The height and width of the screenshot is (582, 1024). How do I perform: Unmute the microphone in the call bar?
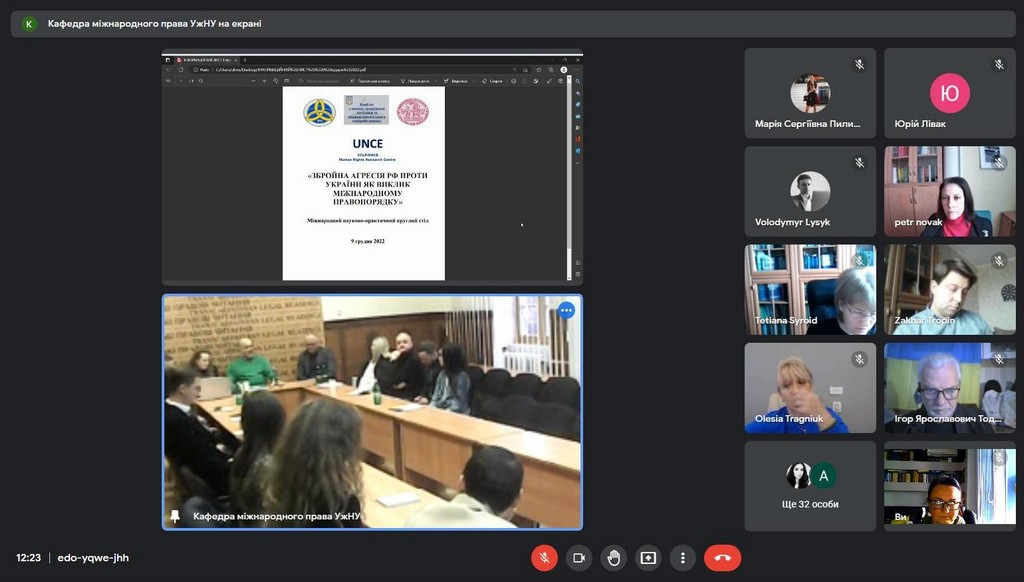pyautogui.click(x=544, y=558)
